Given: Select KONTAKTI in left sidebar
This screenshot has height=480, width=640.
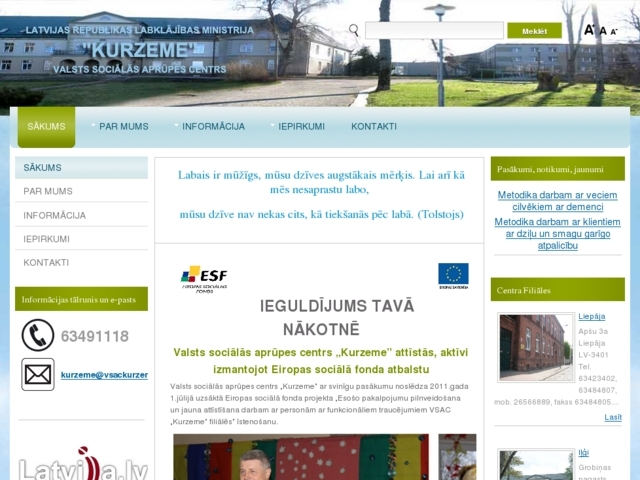Looking at the screenshot, I should click(x=81, y=263).
